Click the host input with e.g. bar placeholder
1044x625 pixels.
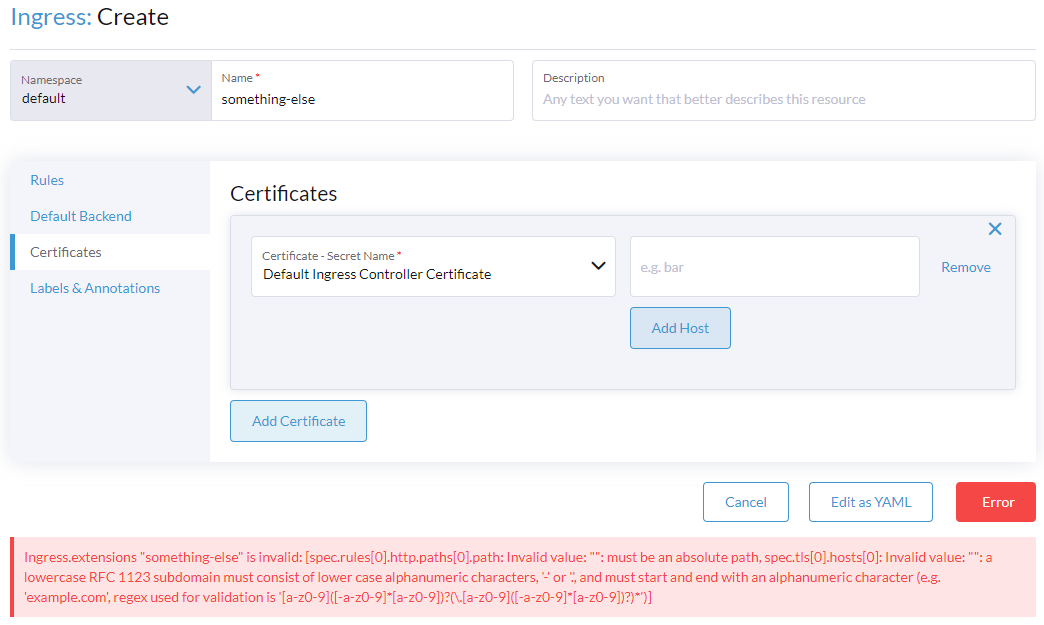tap(775, 266)
